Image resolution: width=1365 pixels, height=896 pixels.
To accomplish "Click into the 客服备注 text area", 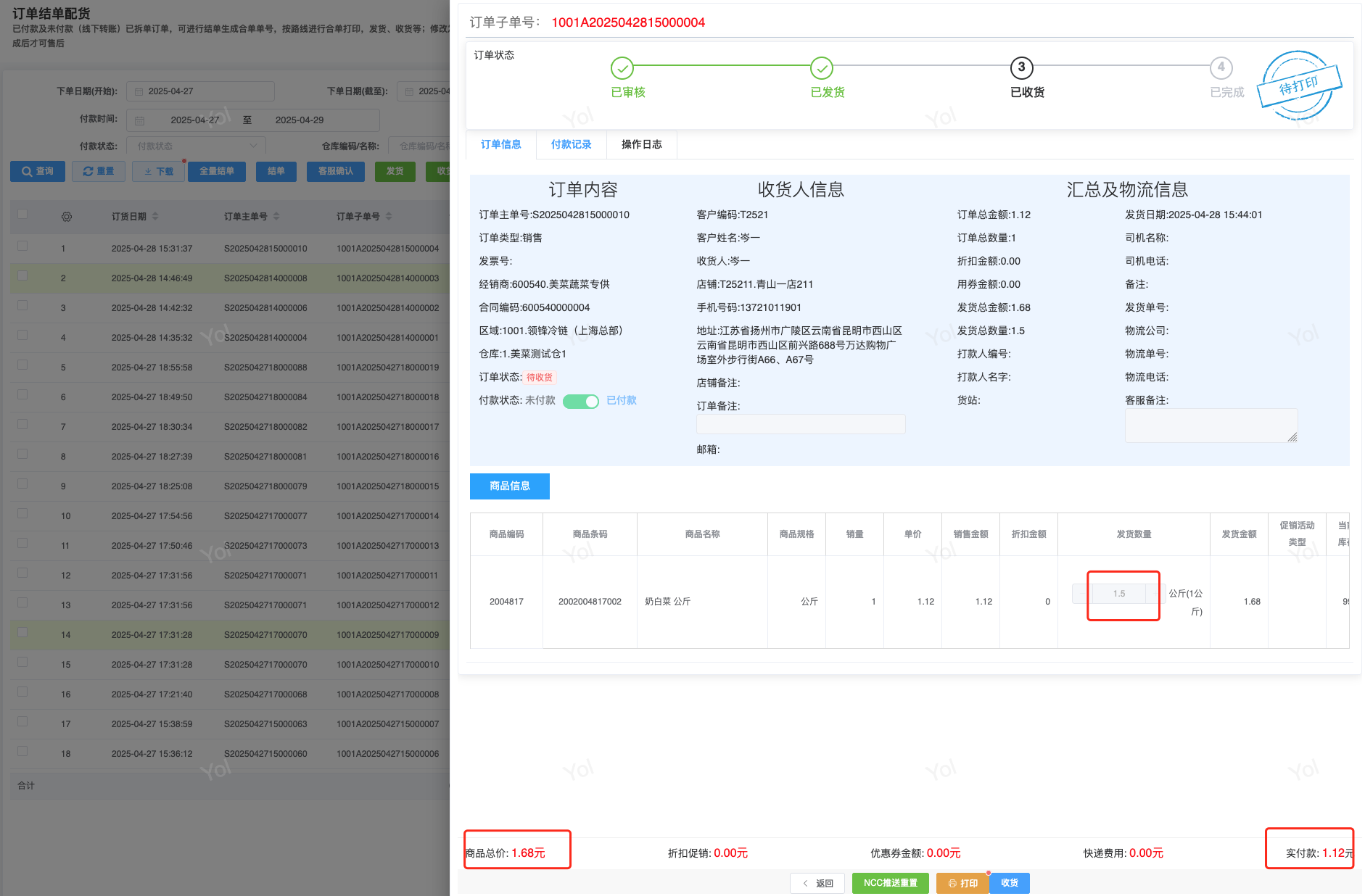I will pyautogui.click(x=1210, y=425).
